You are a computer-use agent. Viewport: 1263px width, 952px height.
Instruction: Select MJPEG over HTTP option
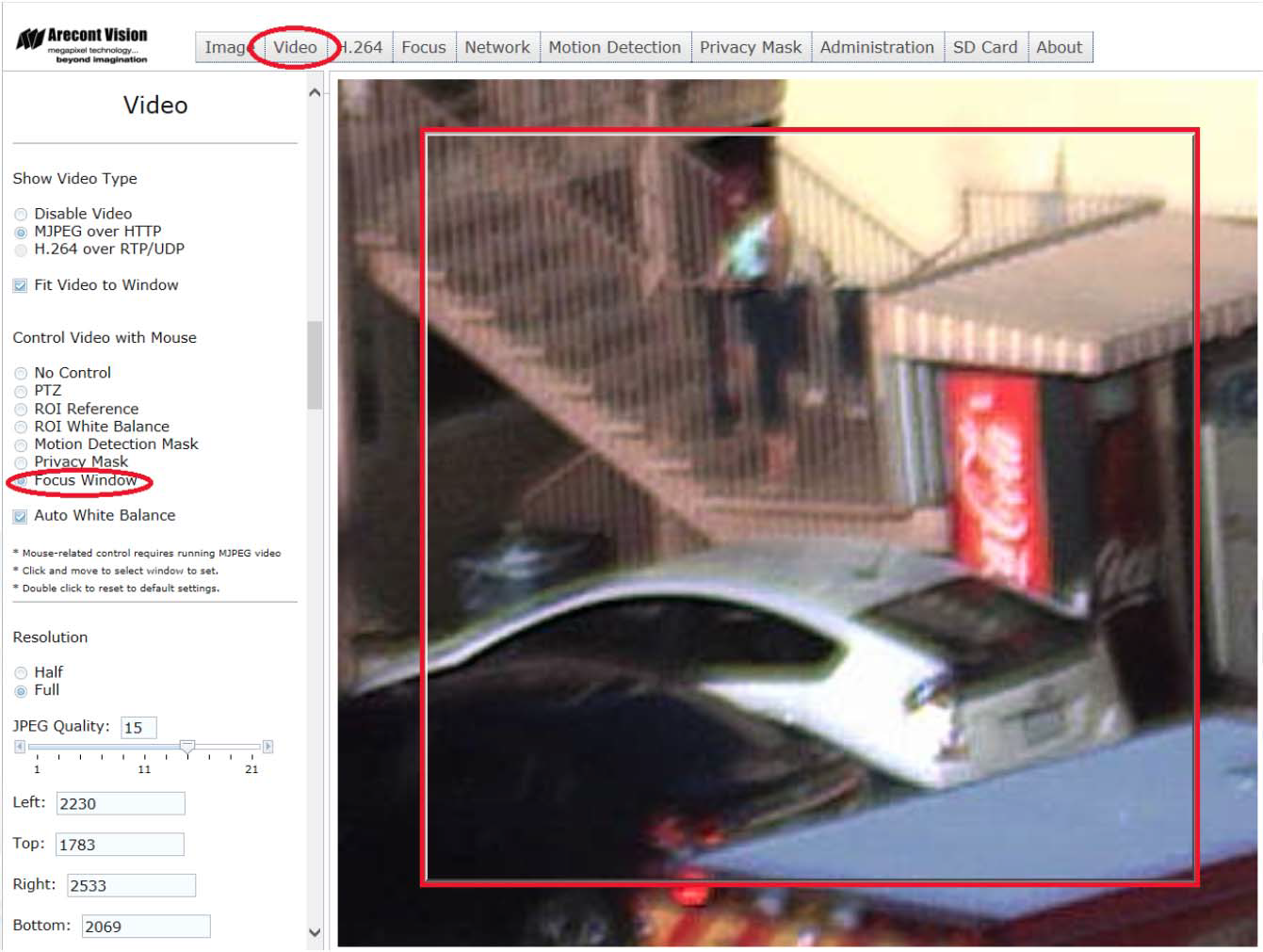click(x=21, y=232)
